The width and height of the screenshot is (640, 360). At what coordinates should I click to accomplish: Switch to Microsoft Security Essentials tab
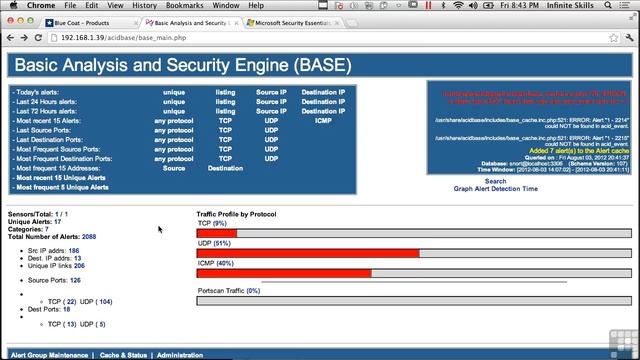pos(292,23)
